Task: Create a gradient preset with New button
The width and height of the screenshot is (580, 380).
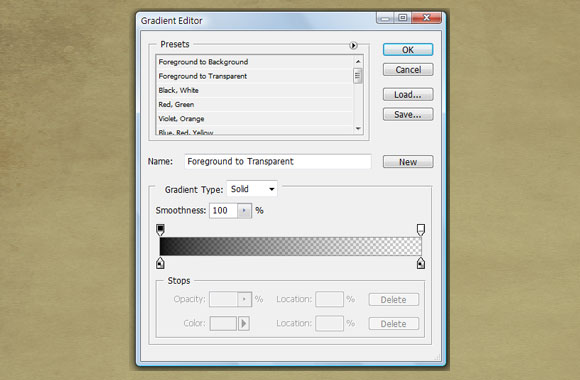Action: [408, 162]
